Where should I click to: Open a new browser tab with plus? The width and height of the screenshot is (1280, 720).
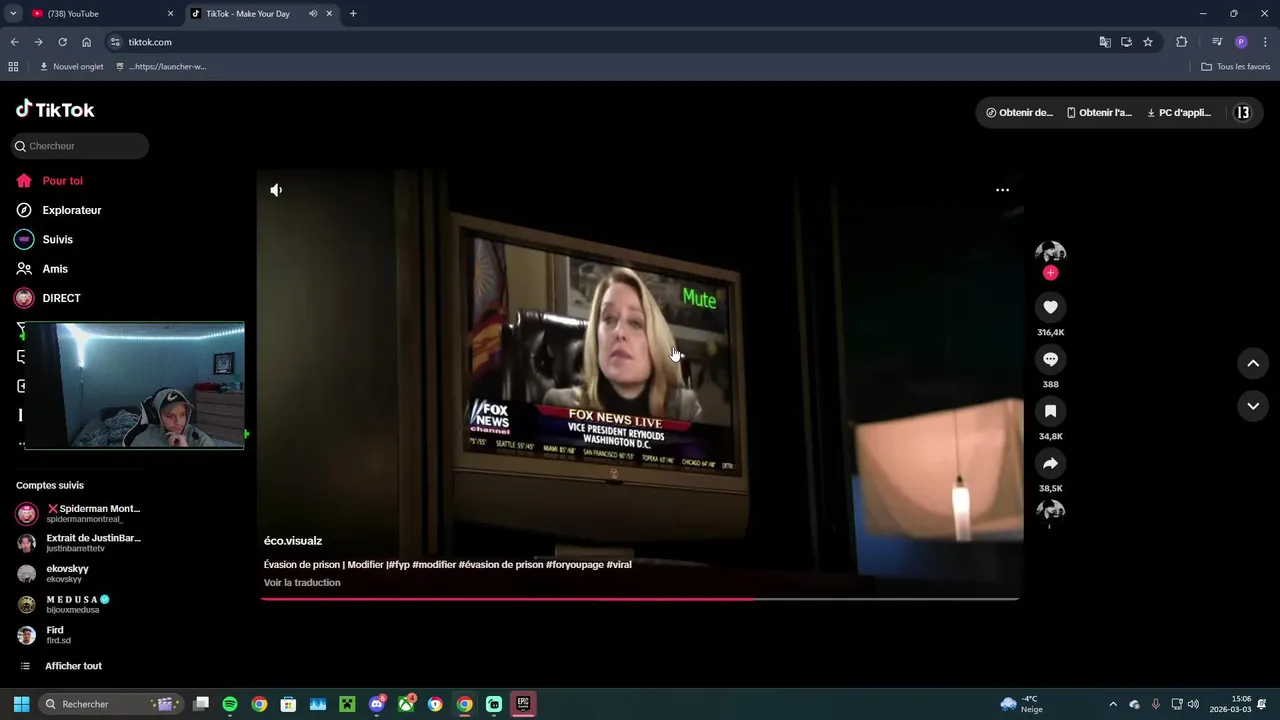coord(353,14)
